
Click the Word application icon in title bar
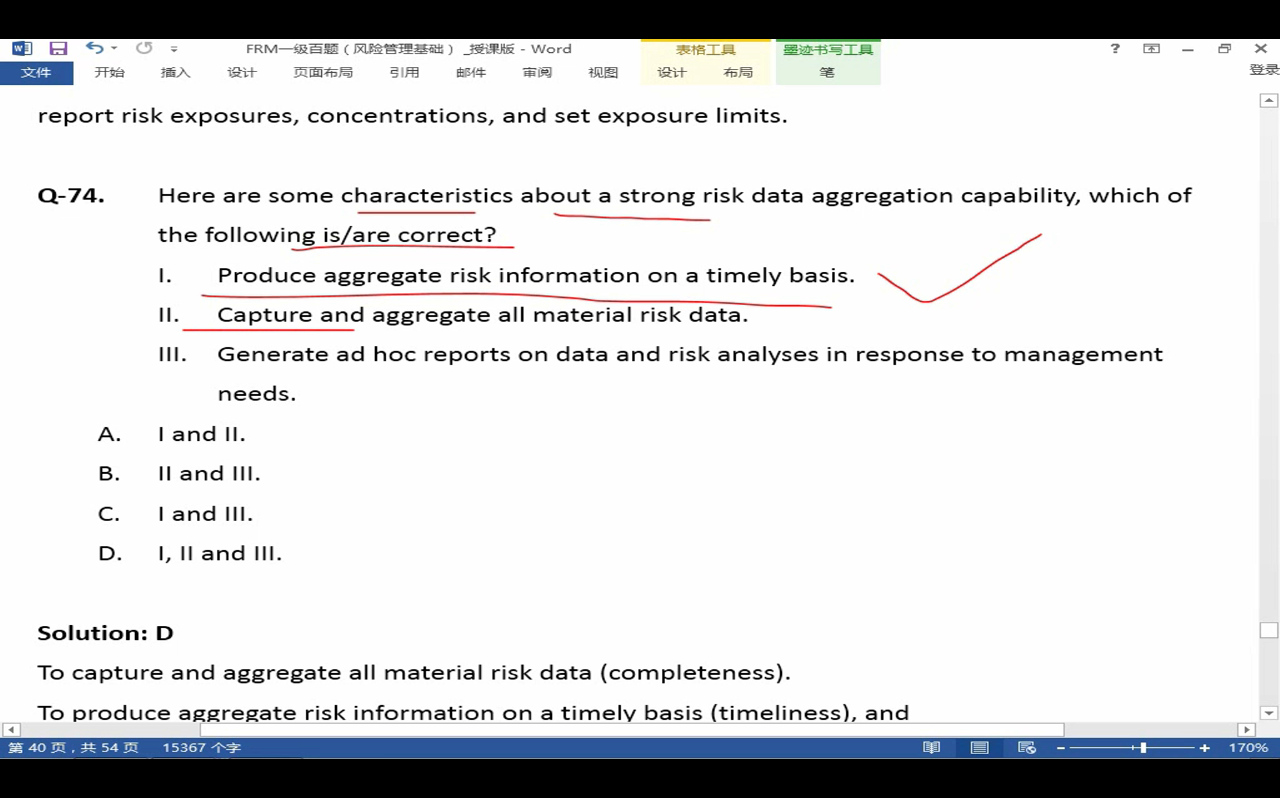point(22,49)
